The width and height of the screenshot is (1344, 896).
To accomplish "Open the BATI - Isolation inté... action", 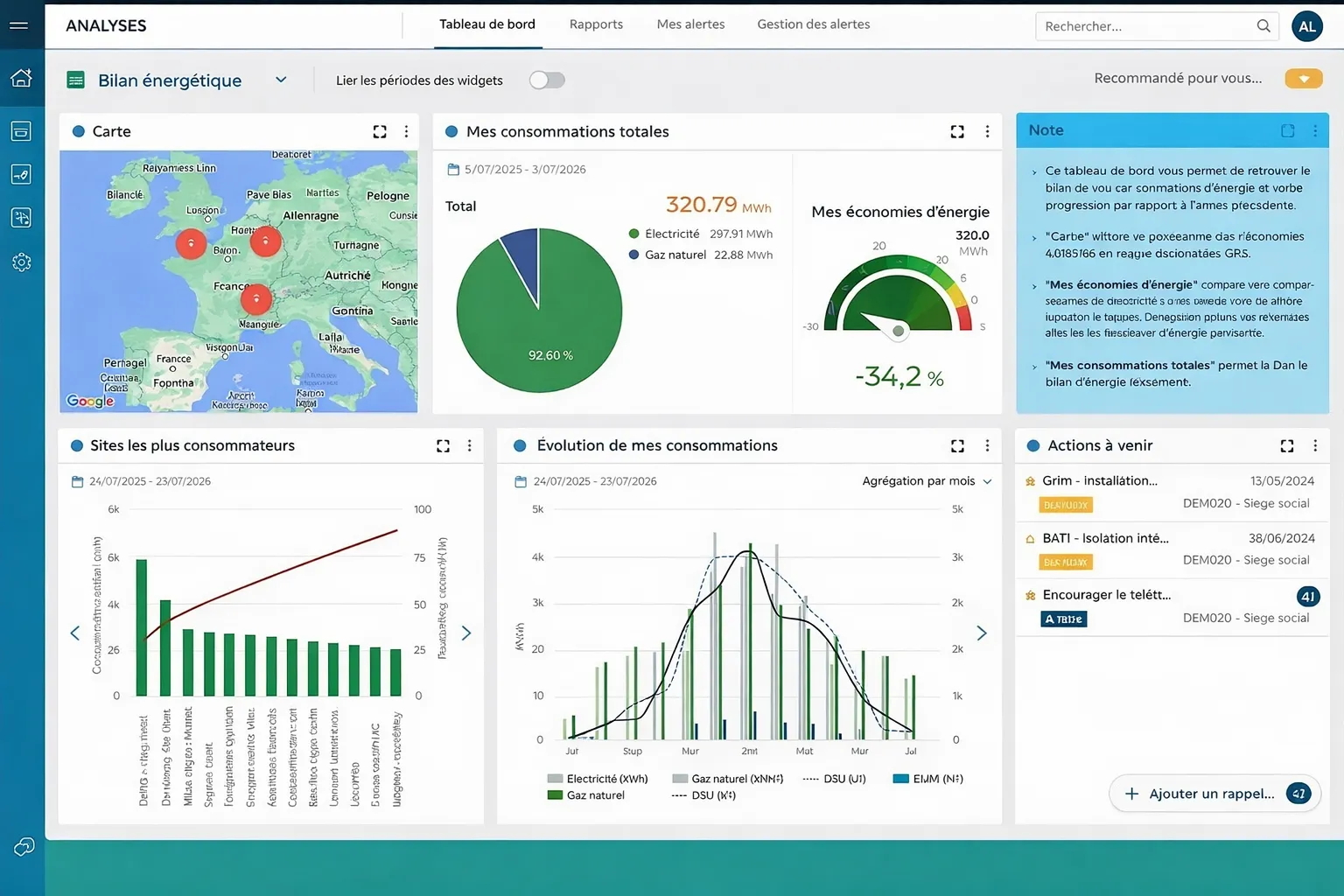I will point(1105,538).
